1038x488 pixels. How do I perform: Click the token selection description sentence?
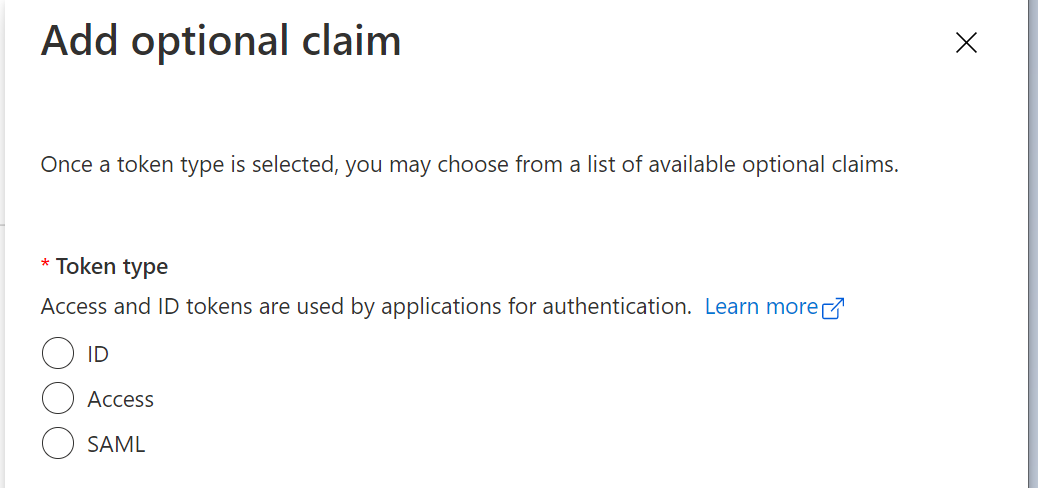[469, 165]
